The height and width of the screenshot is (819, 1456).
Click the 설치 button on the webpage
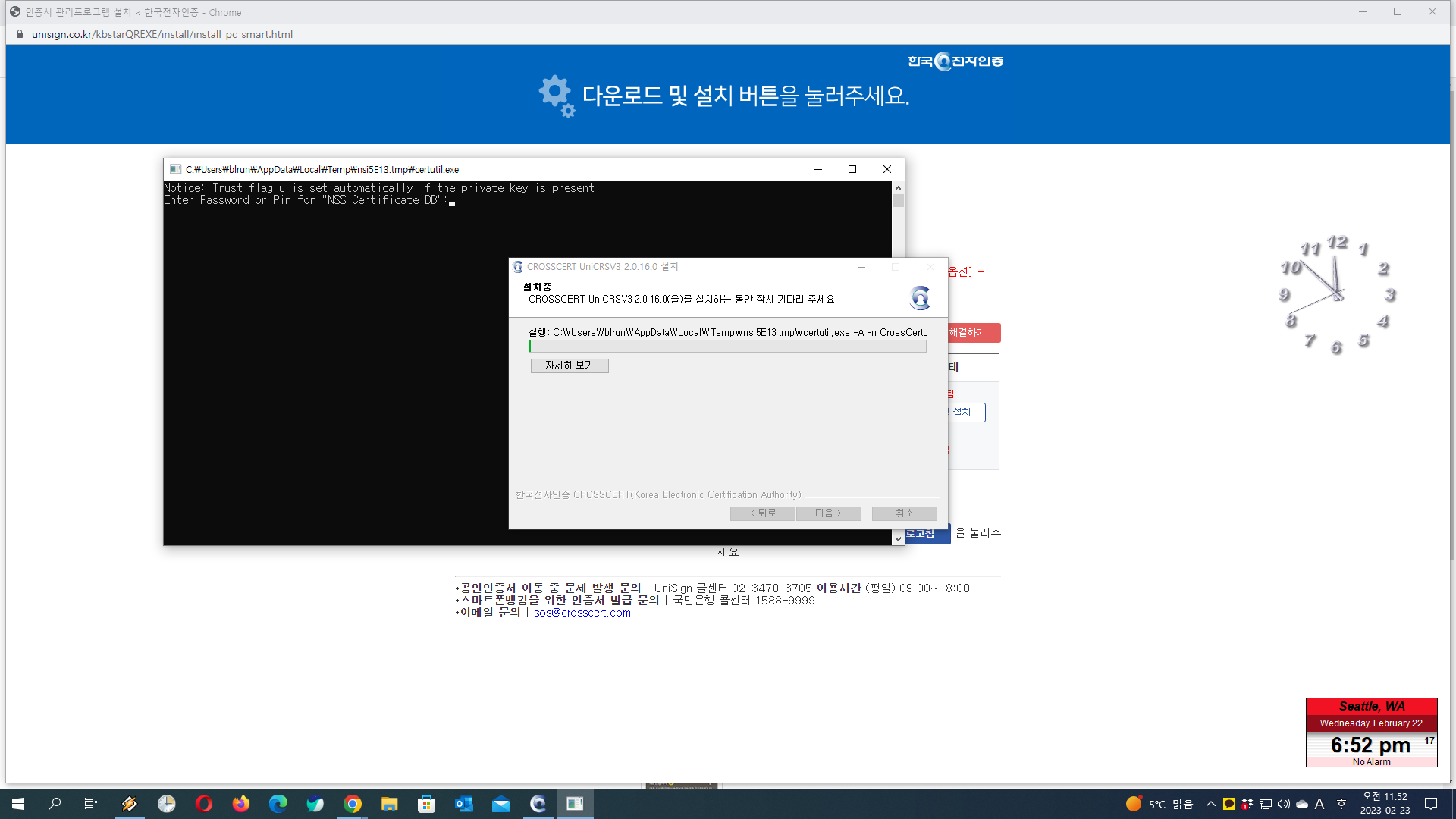coord(966,413)
